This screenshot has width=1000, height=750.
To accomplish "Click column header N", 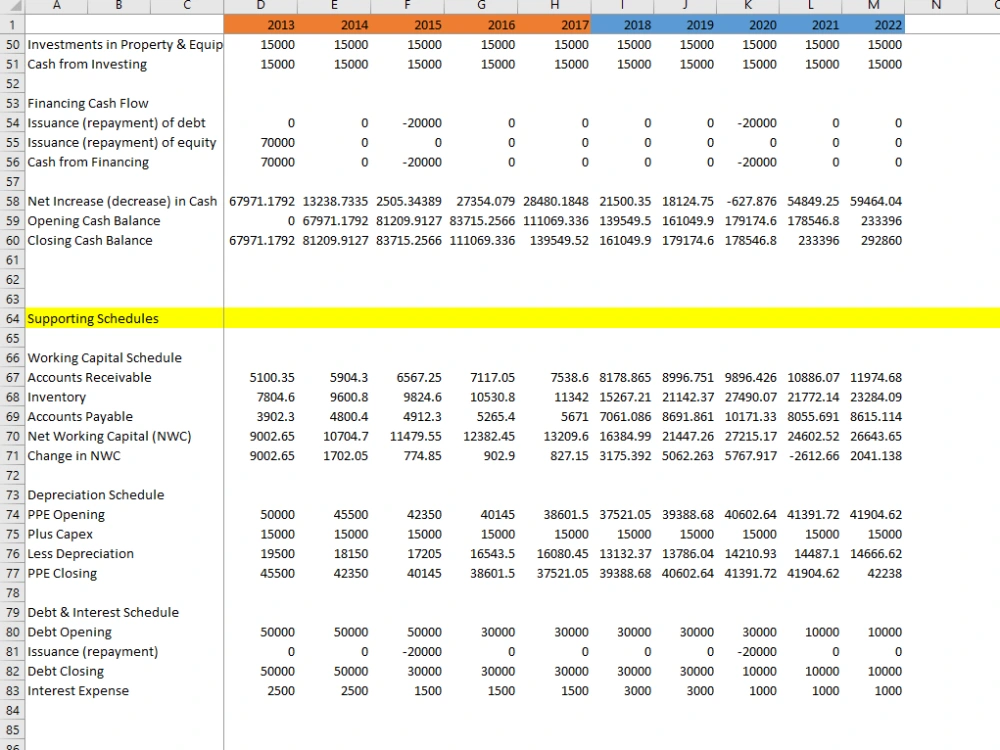I will pos(936,6).
